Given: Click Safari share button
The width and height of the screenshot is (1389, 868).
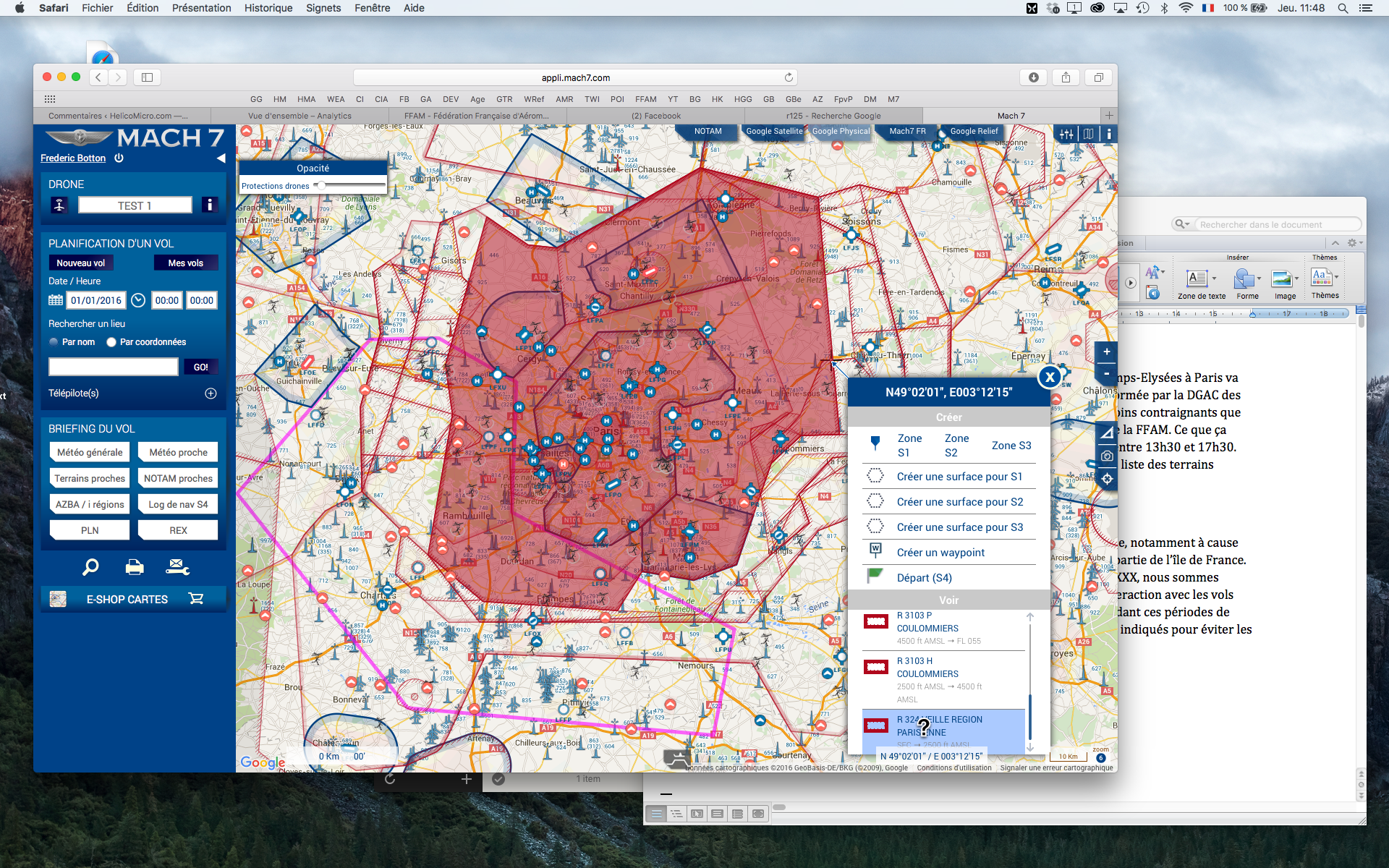Looking at the screenshot, I should pyautogui.click(x=1066, y=77).
